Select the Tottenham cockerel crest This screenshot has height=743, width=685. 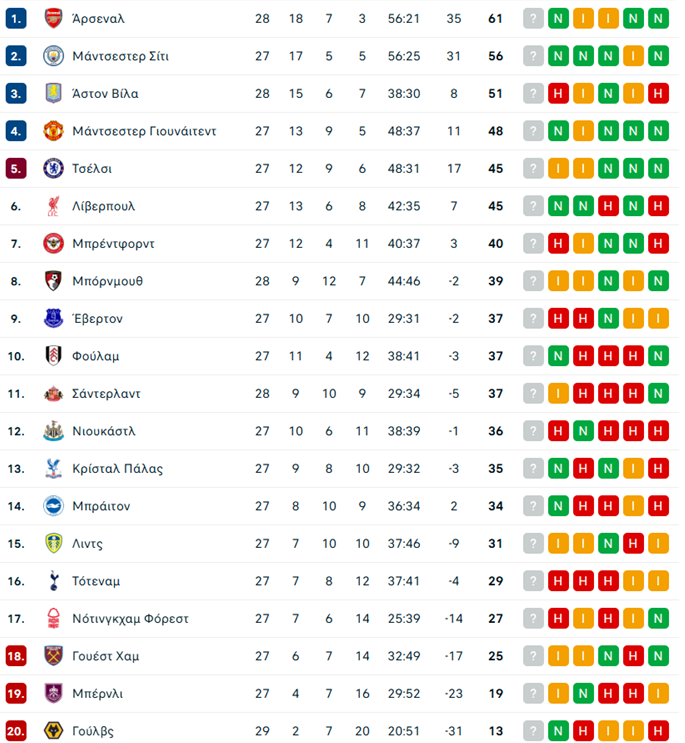point(53,581)
